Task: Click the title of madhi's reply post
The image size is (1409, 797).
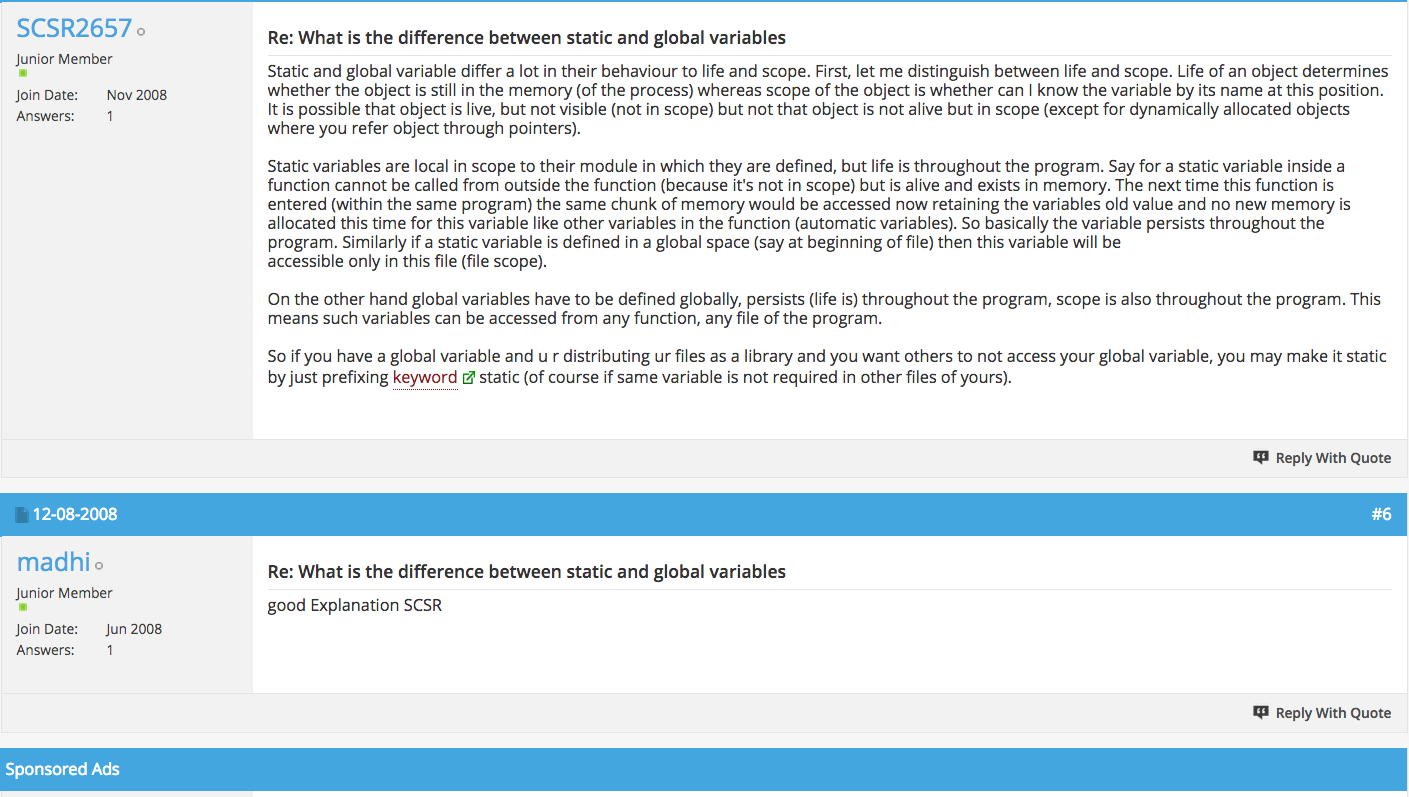Action: pyautogui.click(x=527, y=572)
